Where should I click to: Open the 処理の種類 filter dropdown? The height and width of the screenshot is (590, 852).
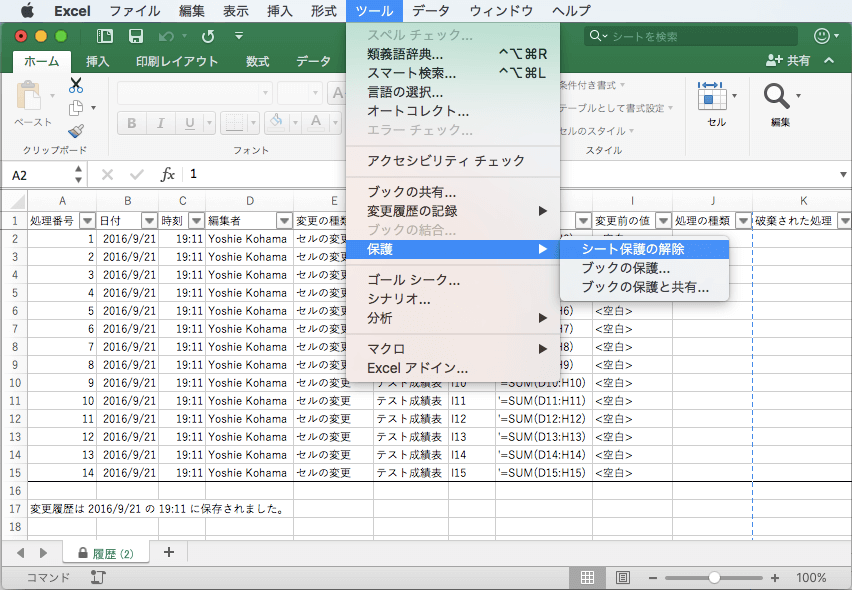(743, 221)
